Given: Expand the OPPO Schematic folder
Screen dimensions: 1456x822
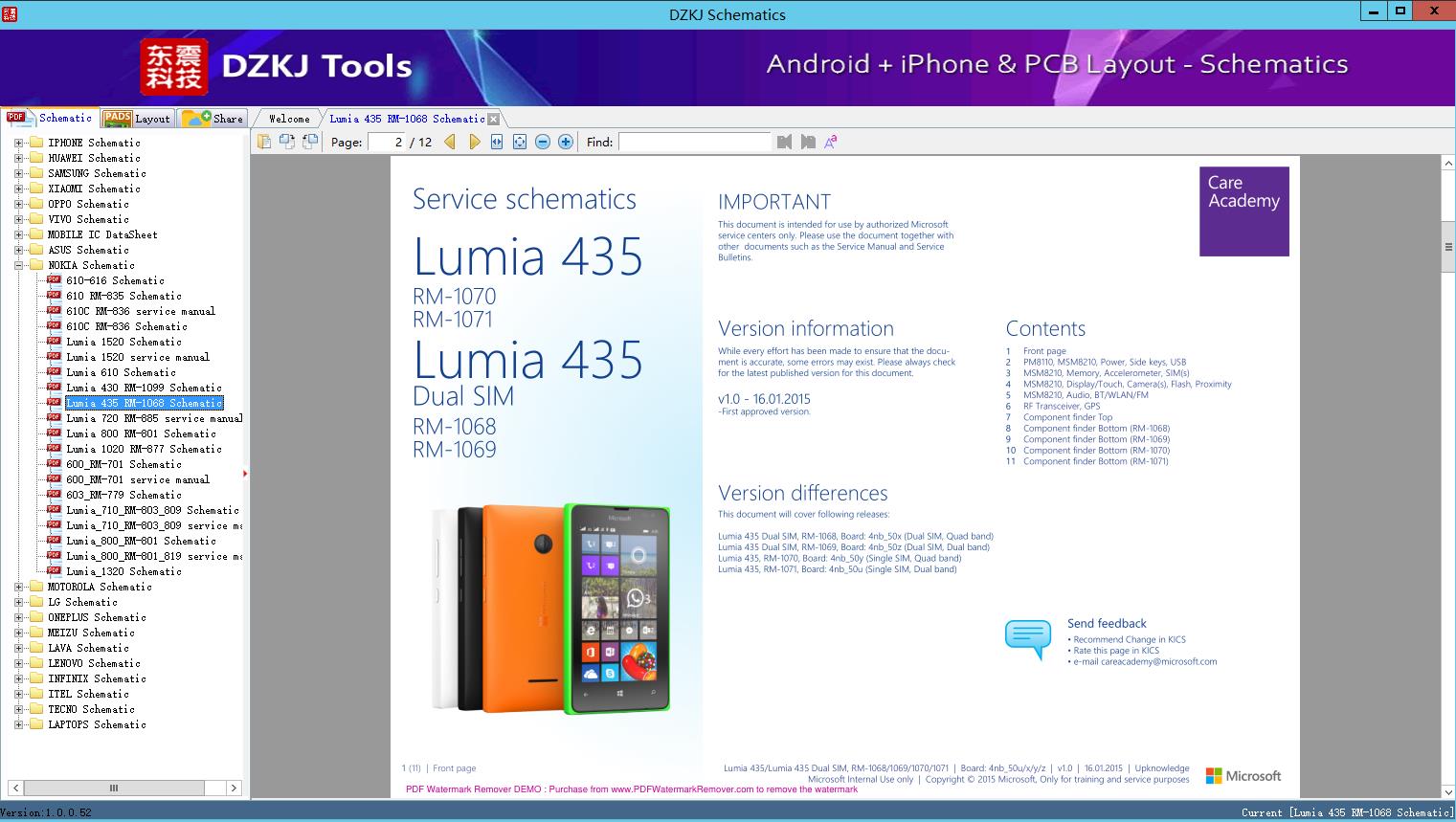Looking at the screenshot, I should 18,204.
